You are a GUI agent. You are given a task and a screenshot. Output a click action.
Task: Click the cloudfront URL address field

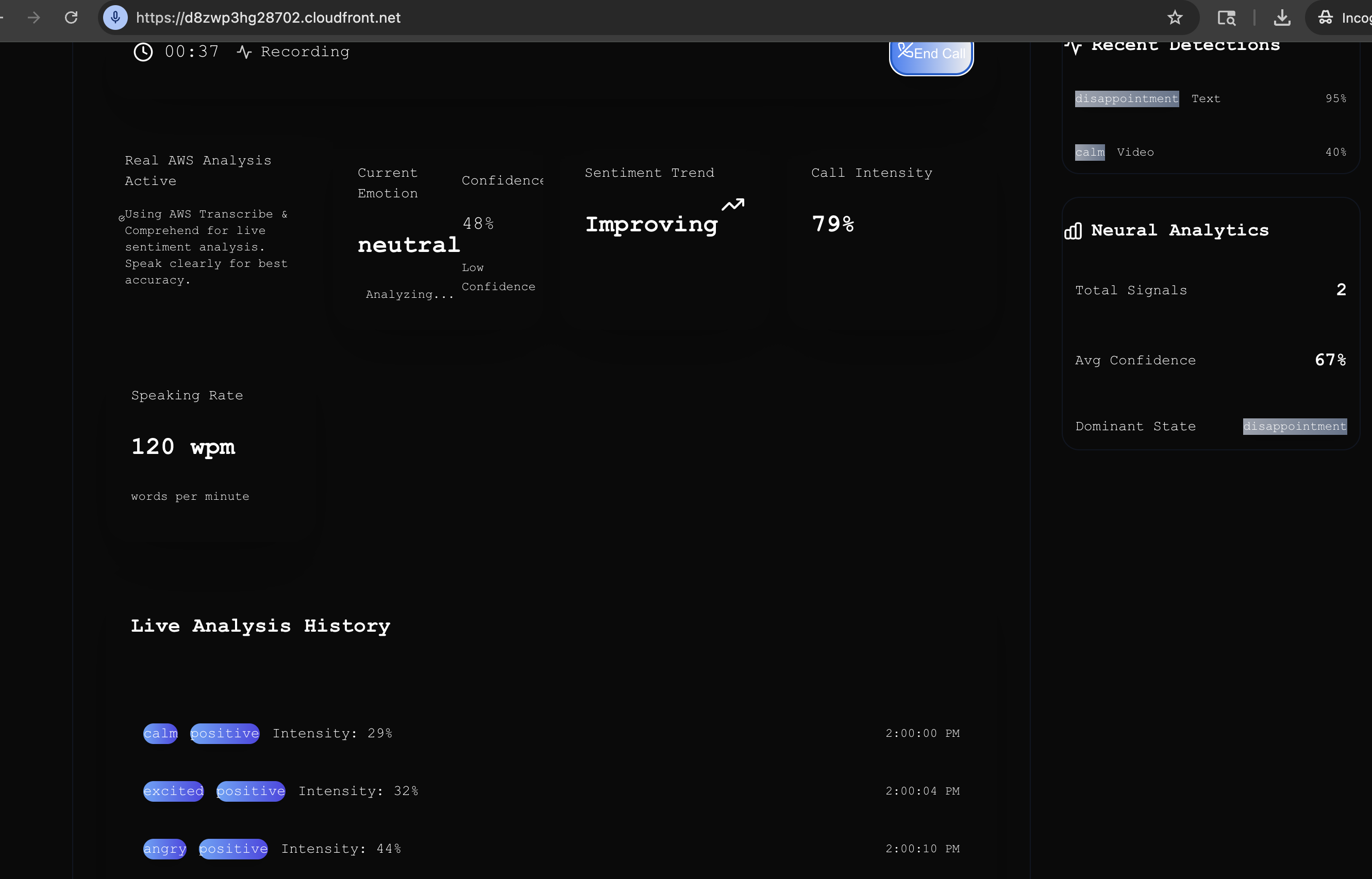[x=269, y=18]
